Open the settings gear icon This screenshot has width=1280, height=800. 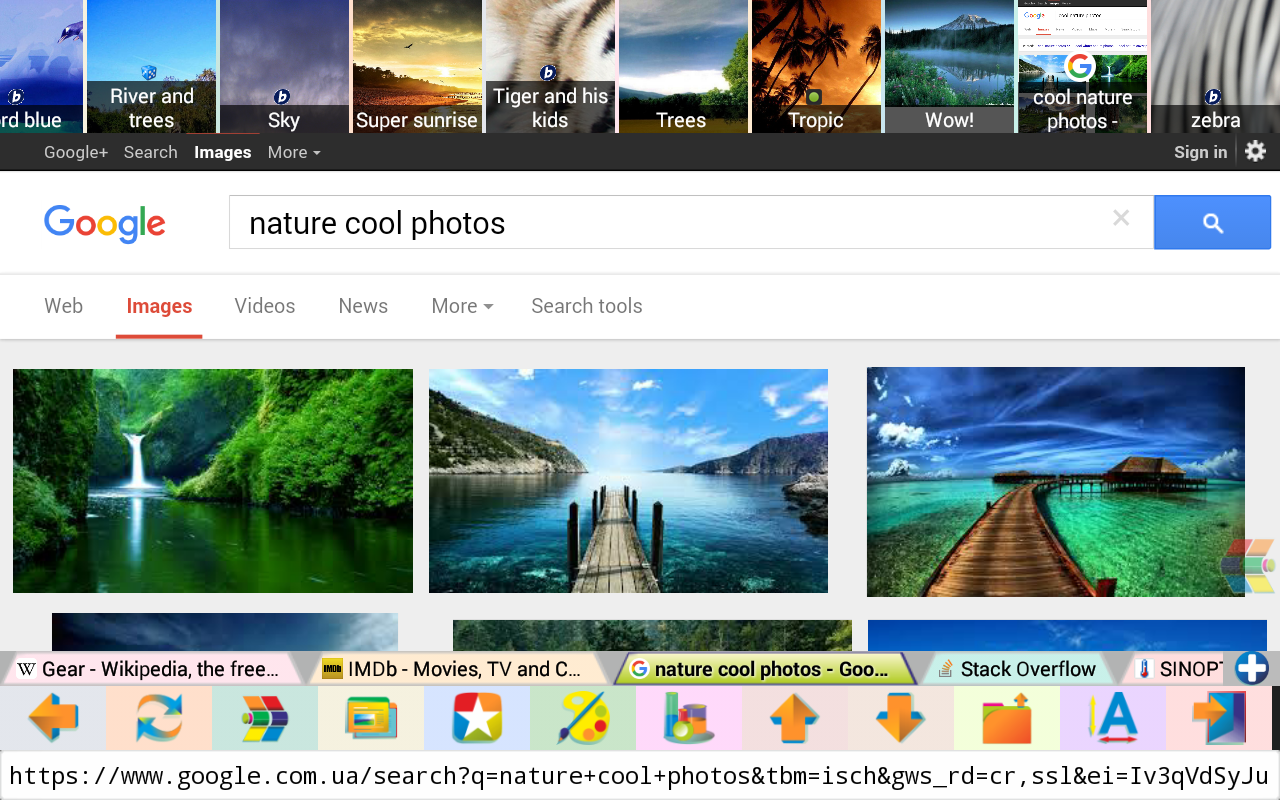click(x=1256, y=152)
